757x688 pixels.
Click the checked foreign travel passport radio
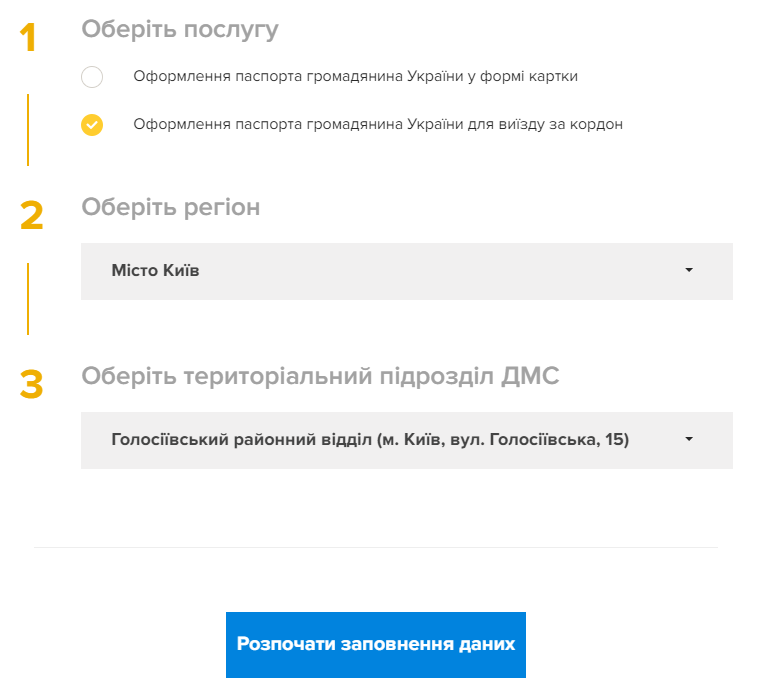(92, 125)
